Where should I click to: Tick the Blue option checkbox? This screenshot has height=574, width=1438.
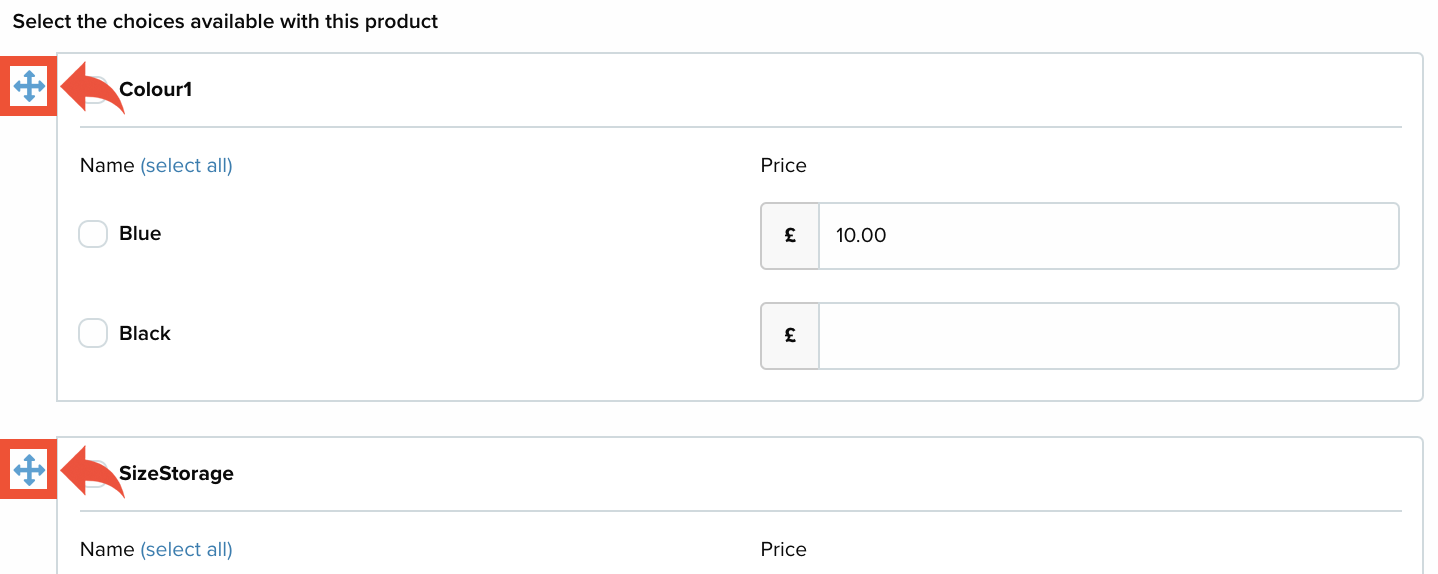click(93, 234)
